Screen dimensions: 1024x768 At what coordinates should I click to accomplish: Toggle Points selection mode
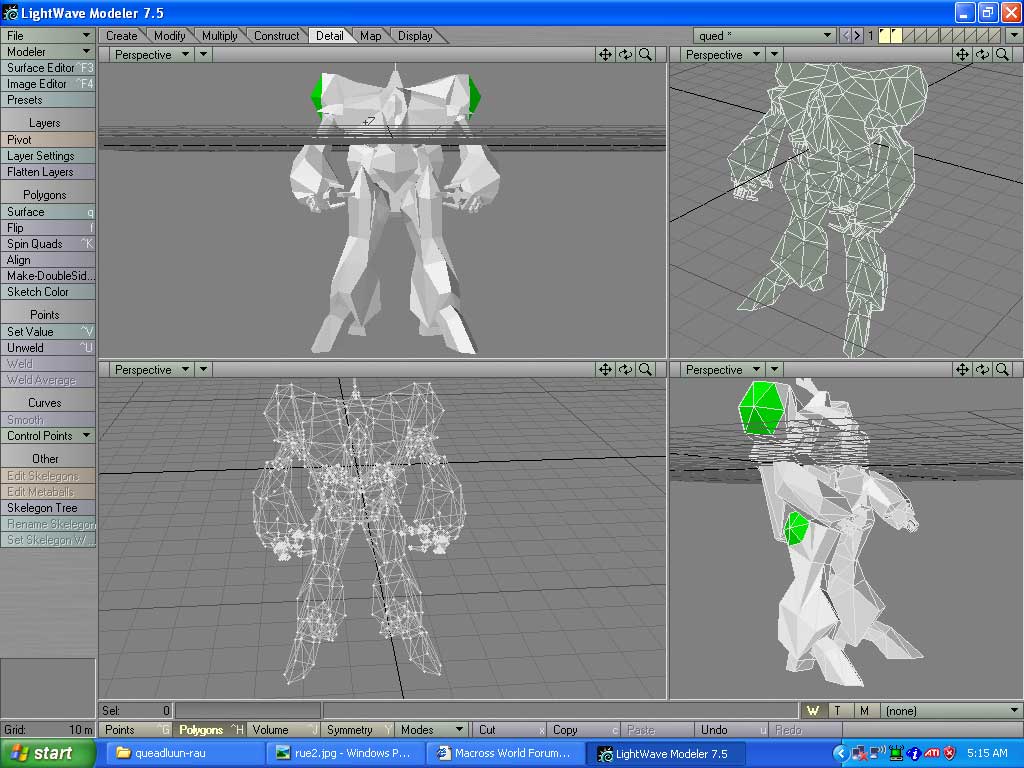[135, 729]
